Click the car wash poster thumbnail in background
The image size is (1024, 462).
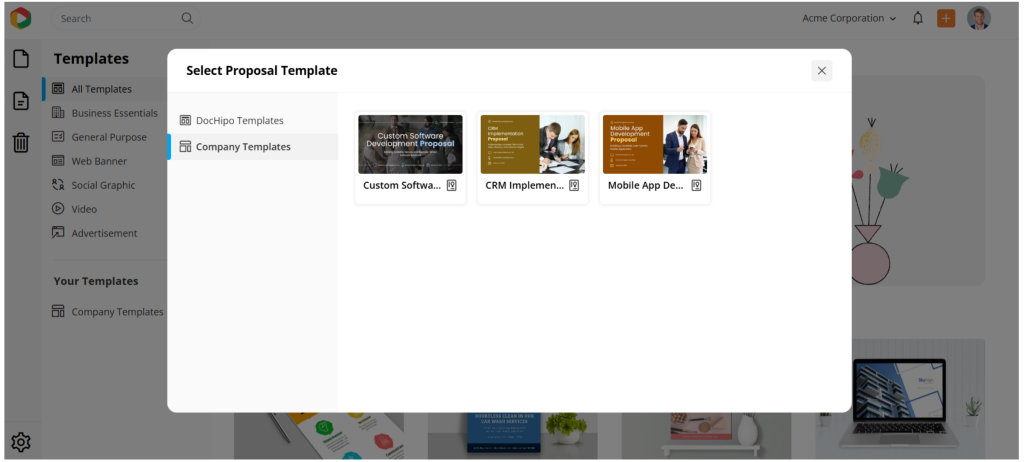tap(513, 435)
